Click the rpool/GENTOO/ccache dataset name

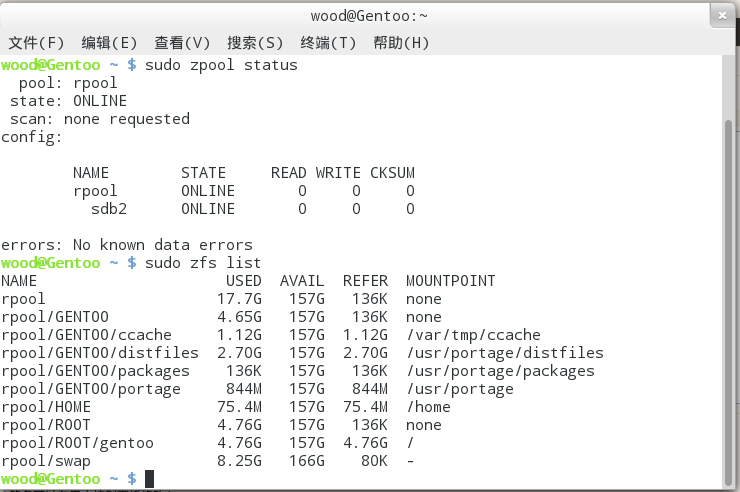(86, 335)
